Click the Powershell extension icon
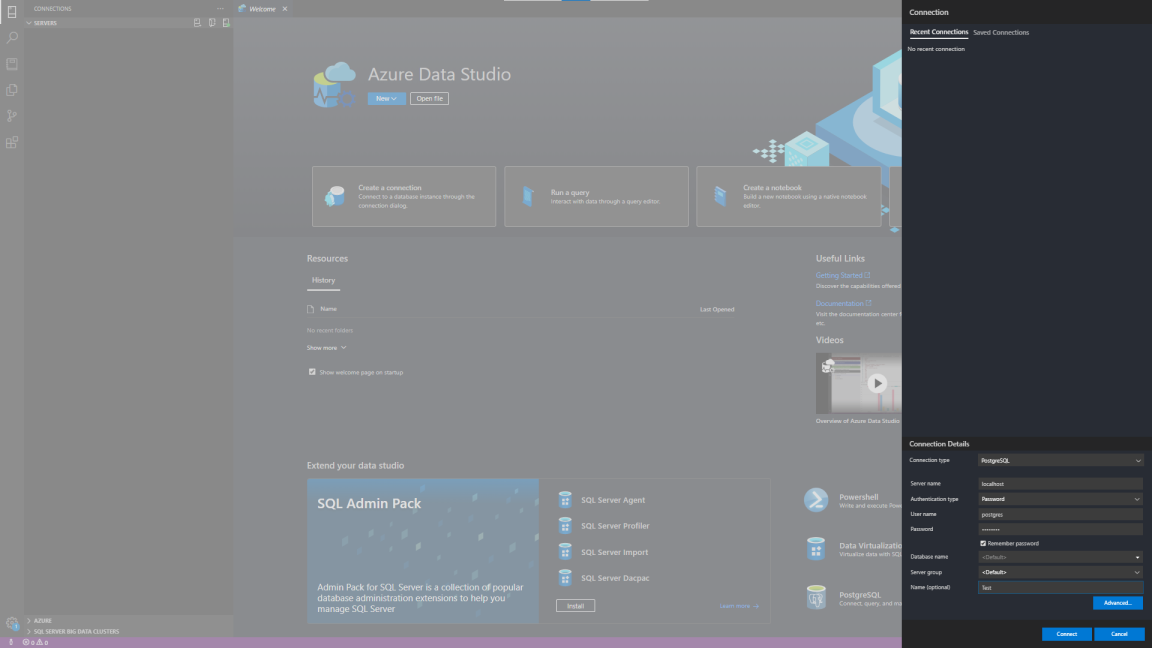Image resolution: width=1152 pixels, height=648 pixels. [816, 500]
